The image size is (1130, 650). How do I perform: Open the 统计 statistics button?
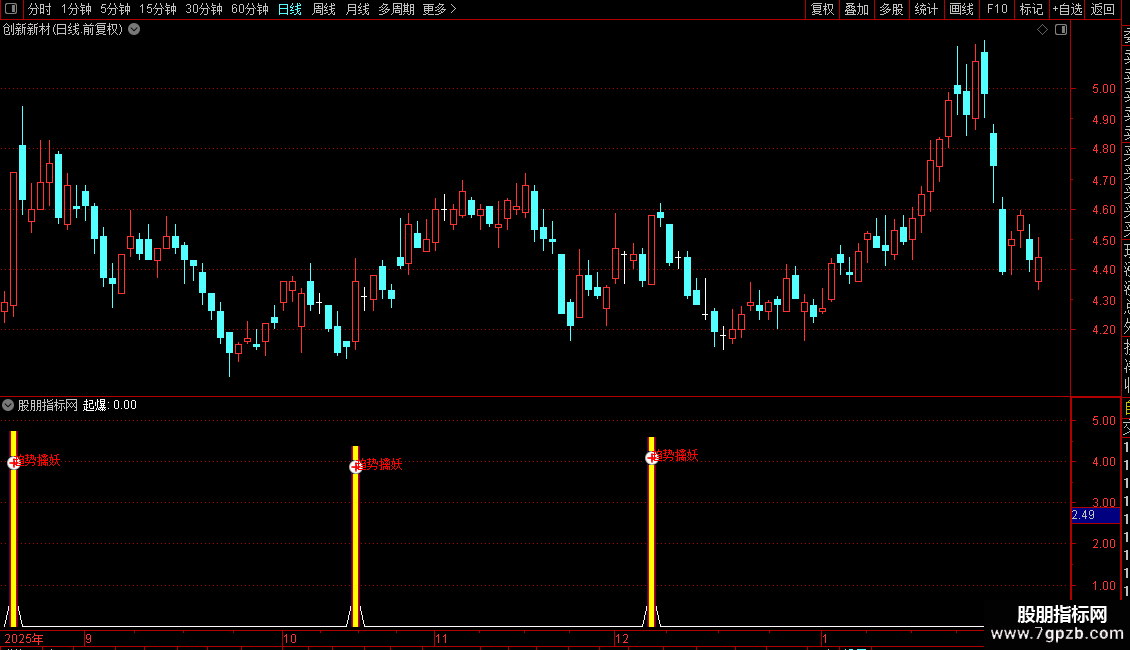tap(926, 9)
